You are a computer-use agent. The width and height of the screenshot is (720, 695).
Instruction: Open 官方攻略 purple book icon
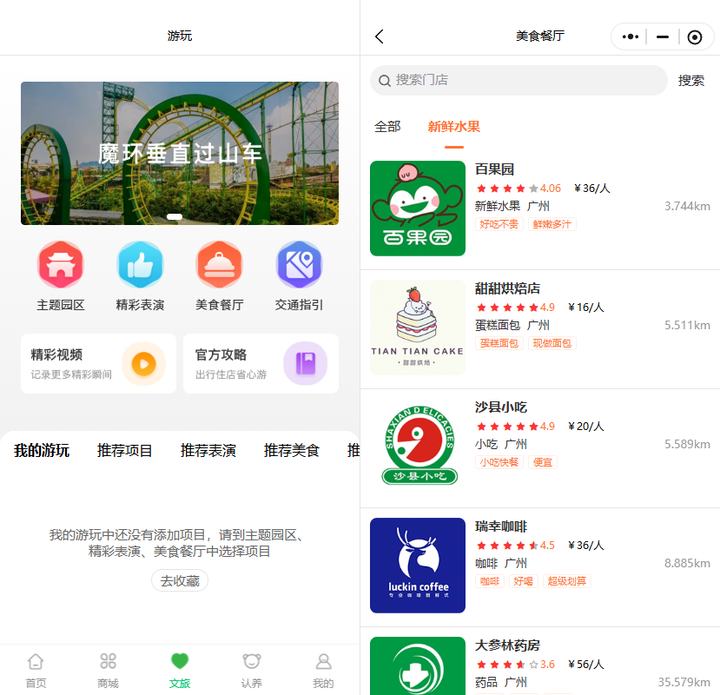(x=305, y=364)
